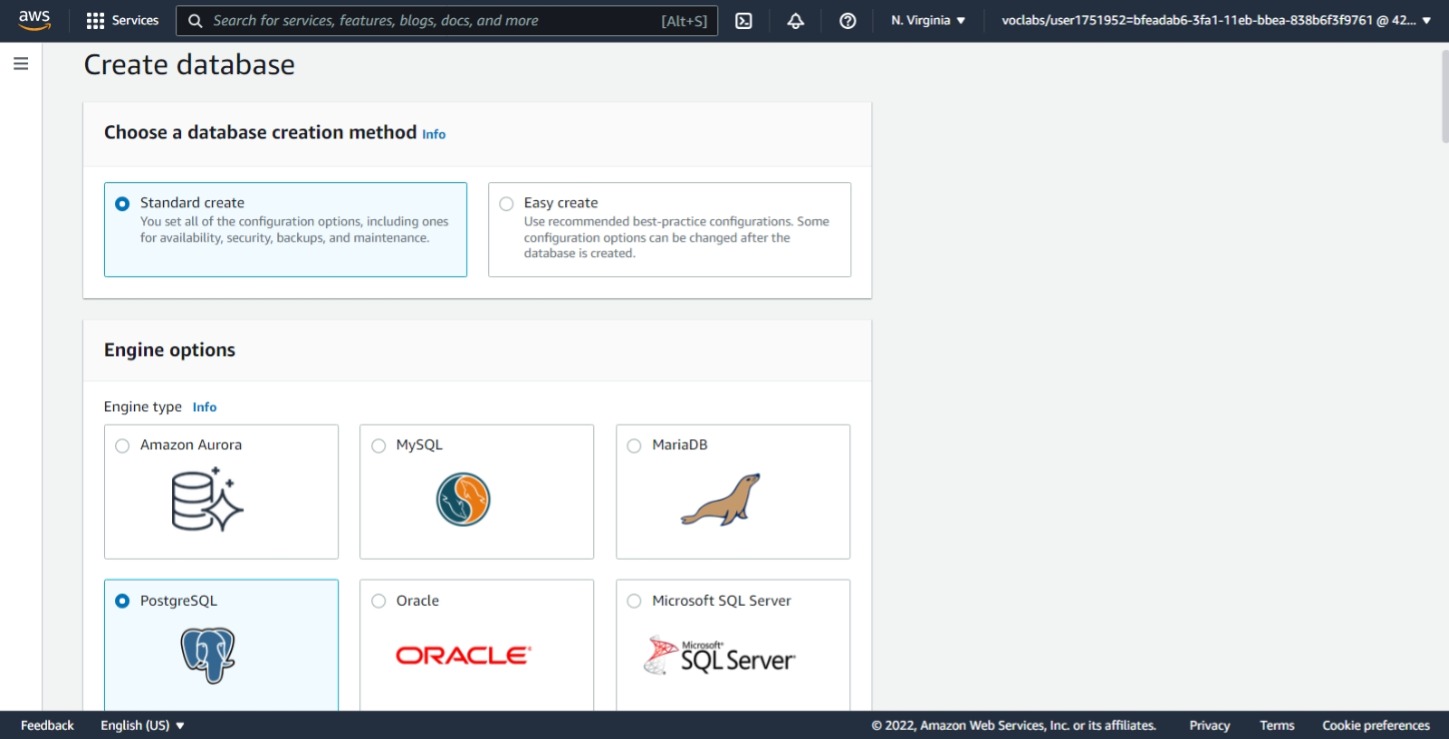
Task: Click the AWS logo icon
Action: (x=35, y=19)
